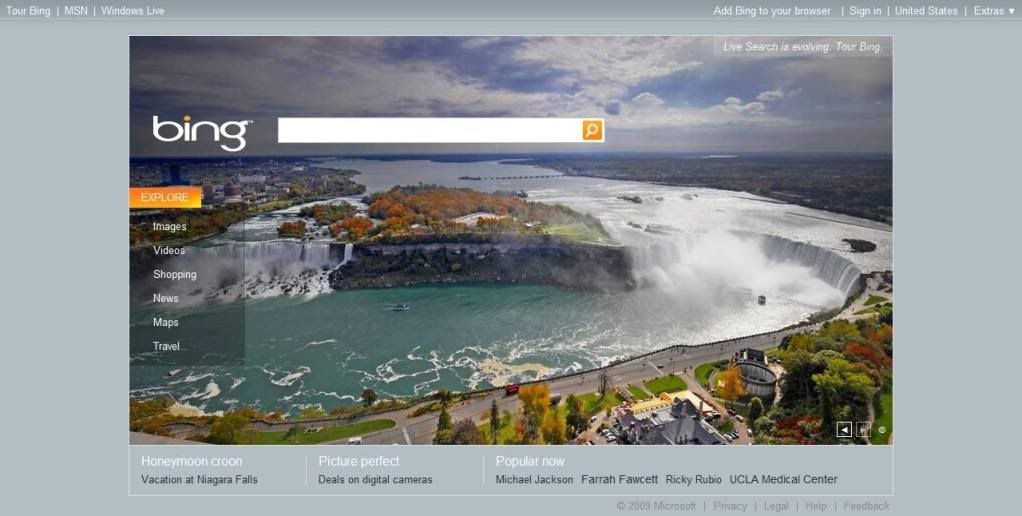Click the orange EXPLORE tab

[165, 197]
